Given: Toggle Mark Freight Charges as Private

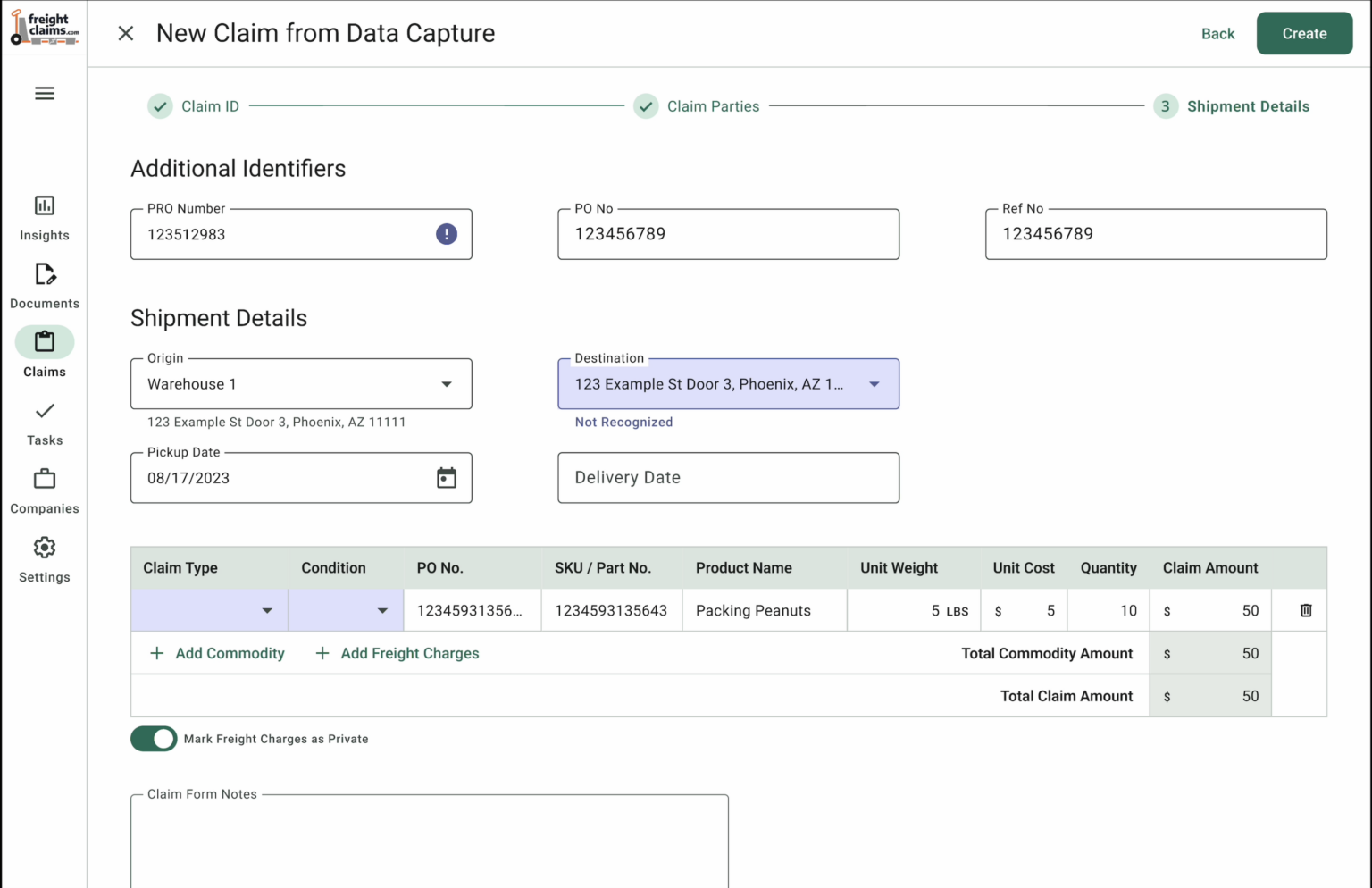Looking at the screenshot, I should click(x=154, y=739).
